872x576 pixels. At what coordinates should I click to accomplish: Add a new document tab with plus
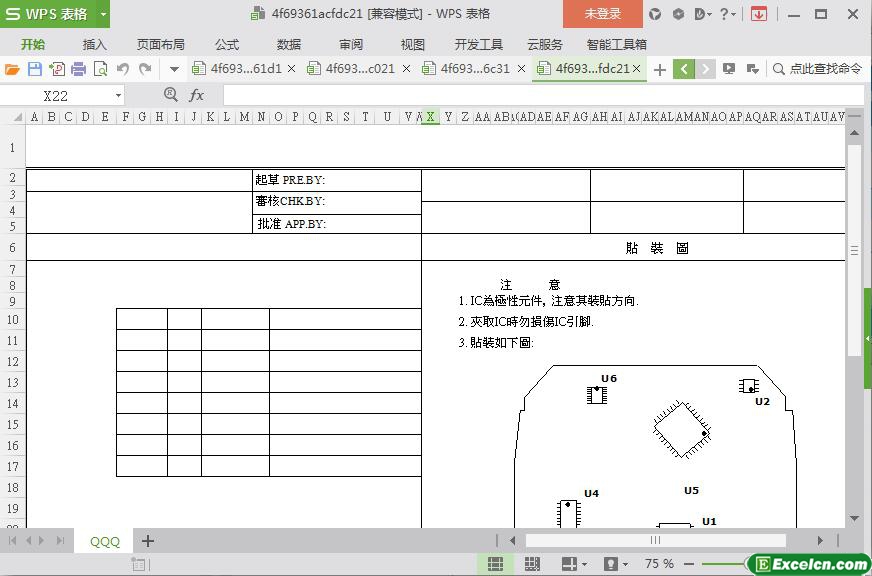point(660,69)
